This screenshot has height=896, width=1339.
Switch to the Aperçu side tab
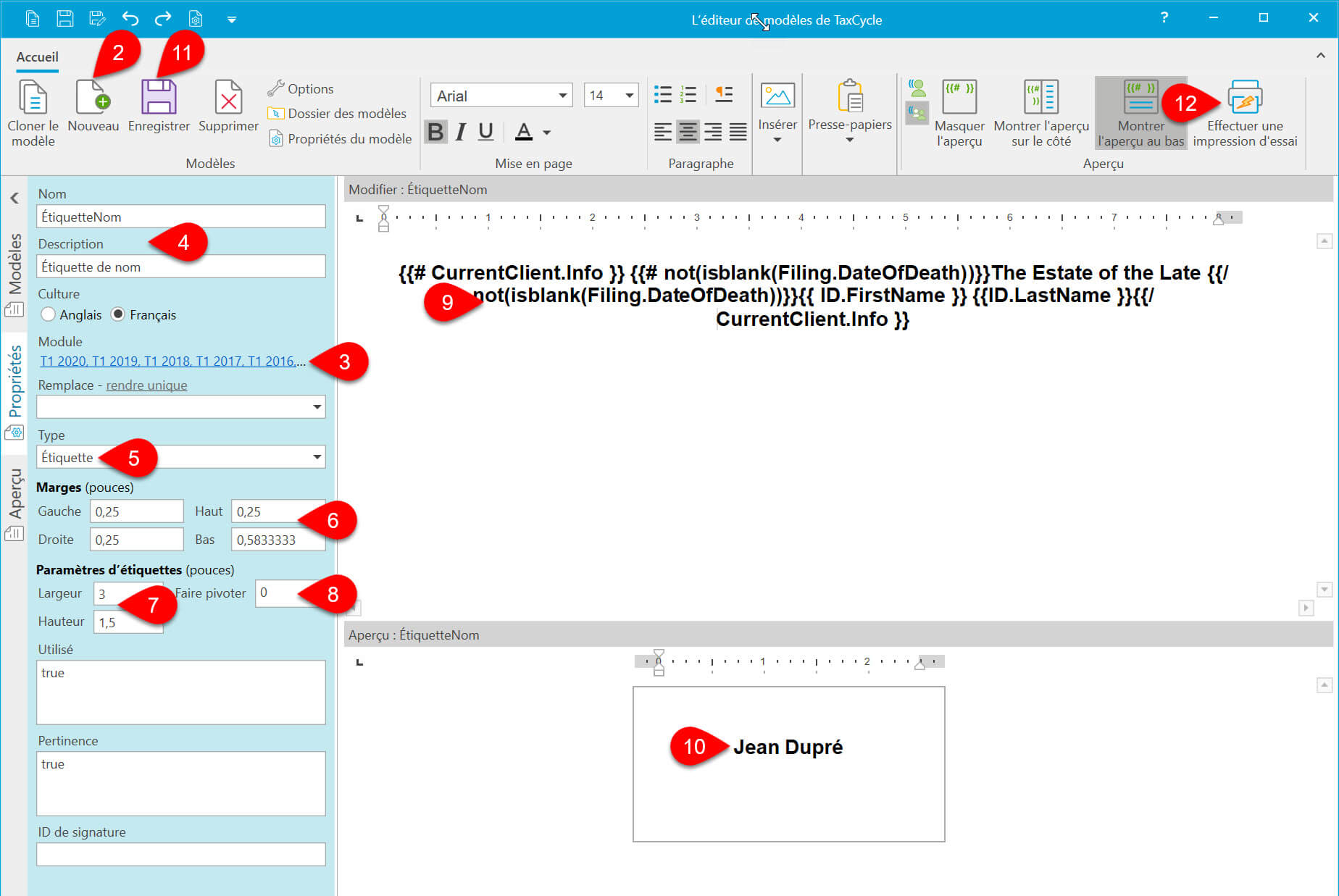(14, 505)
